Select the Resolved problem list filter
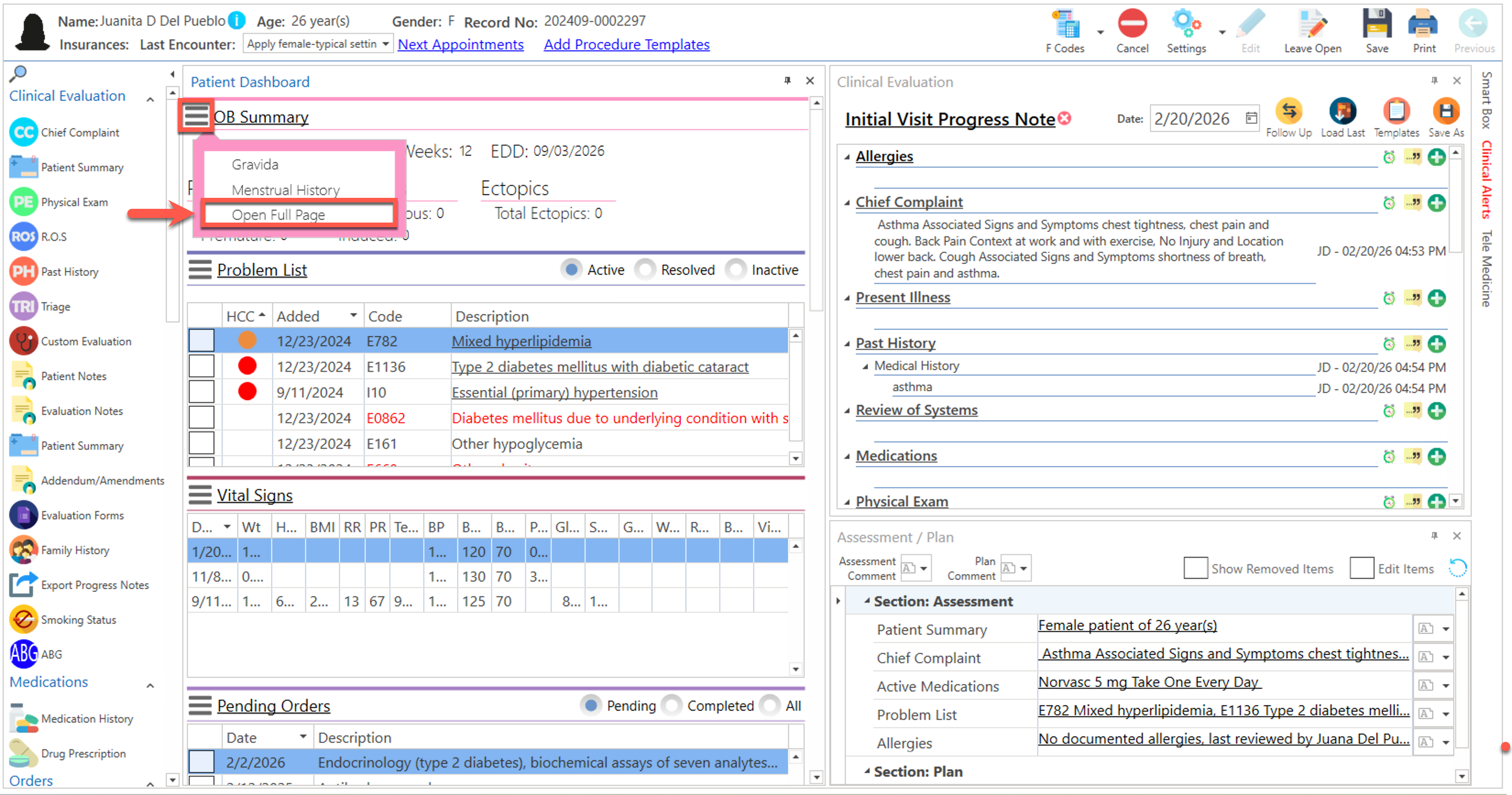The width and height of the screenshot is (1512, 795). [646, 270]
